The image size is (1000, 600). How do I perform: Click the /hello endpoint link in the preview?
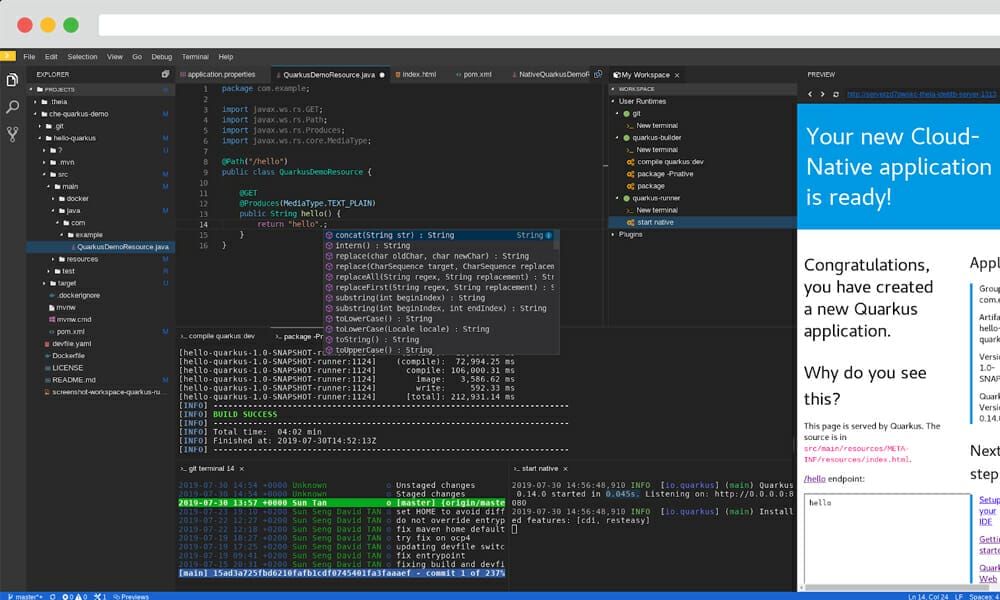(x=816, y=478)
